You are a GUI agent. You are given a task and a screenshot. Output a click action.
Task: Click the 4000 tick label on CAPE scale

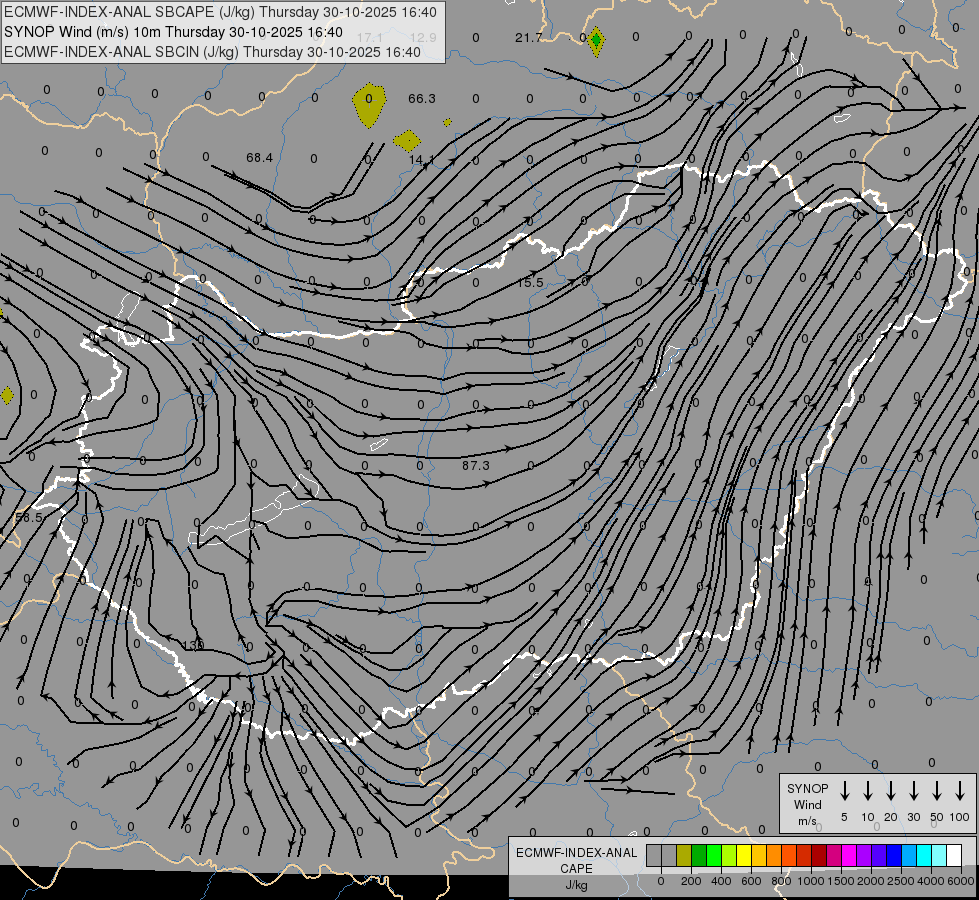click(930, 881)
